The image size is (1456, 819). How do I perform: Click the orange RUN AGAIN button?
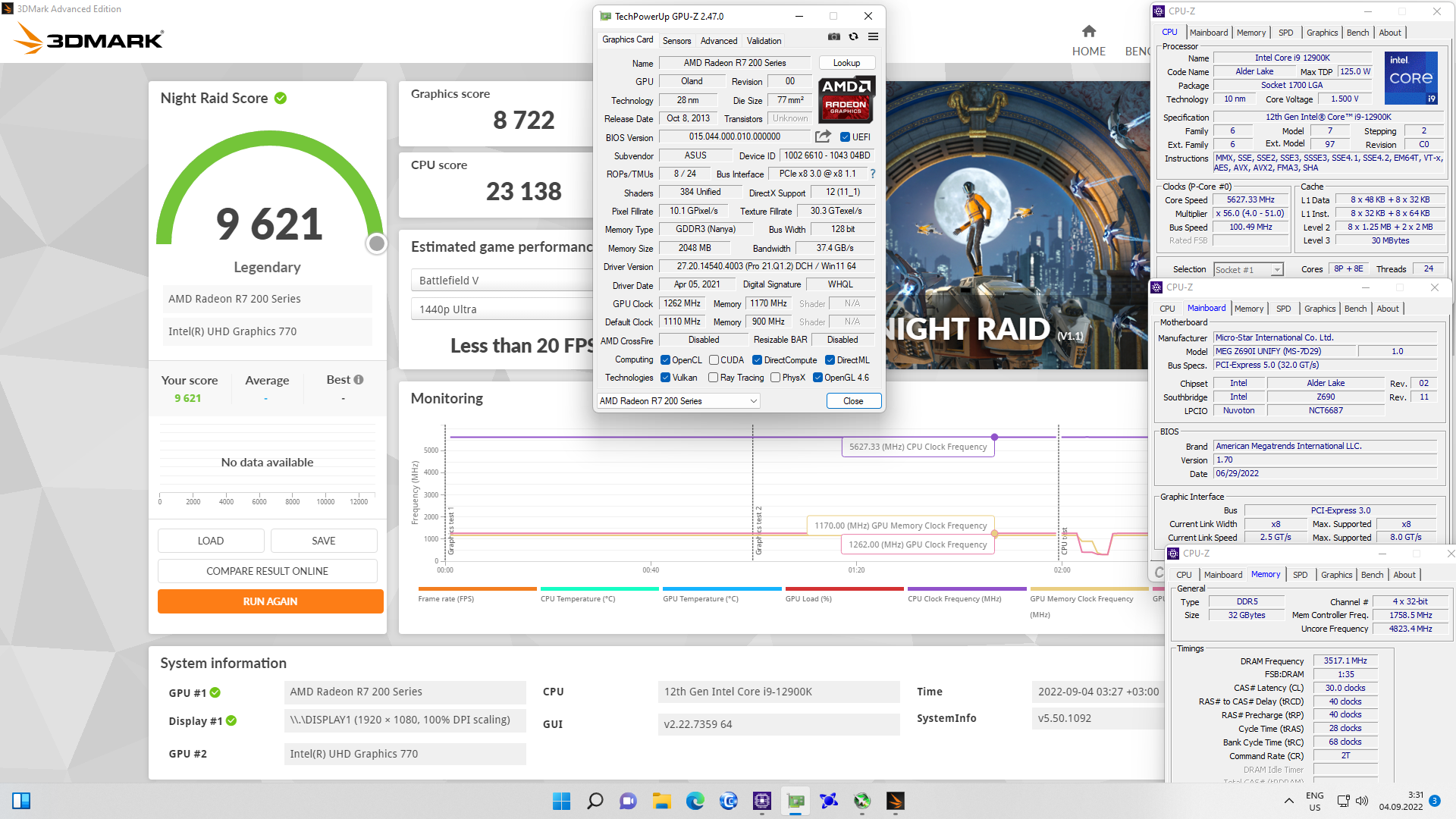[270, 601]
